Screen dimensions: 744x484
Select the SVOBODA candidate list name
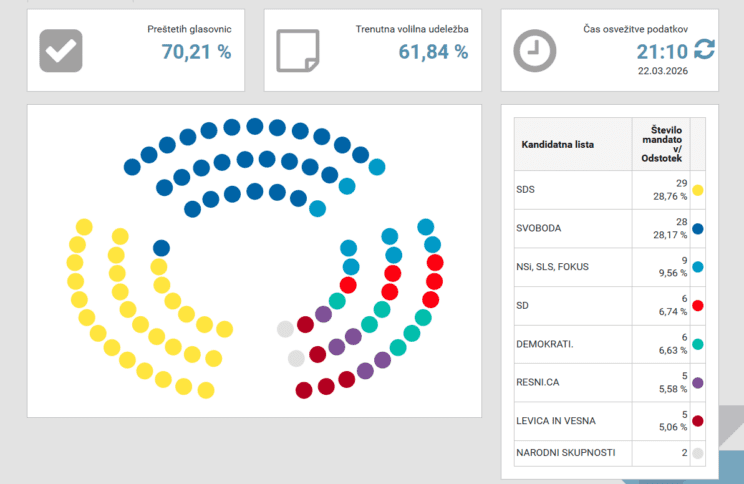coord(539,229)
